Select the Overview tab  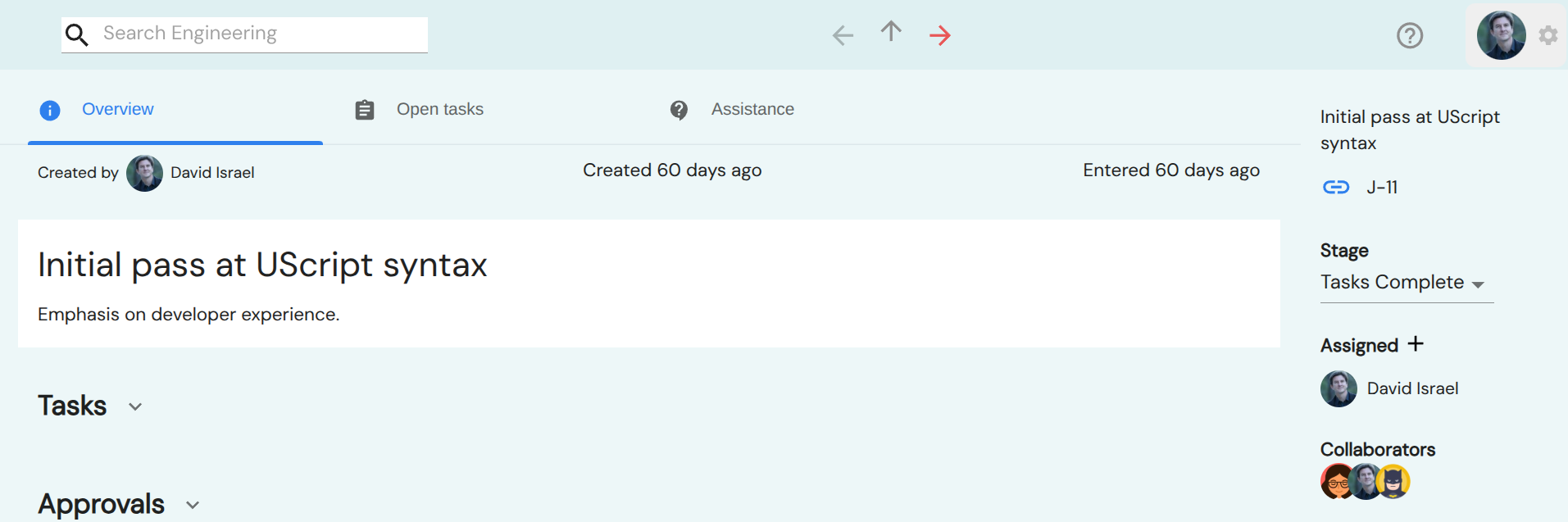117,110
